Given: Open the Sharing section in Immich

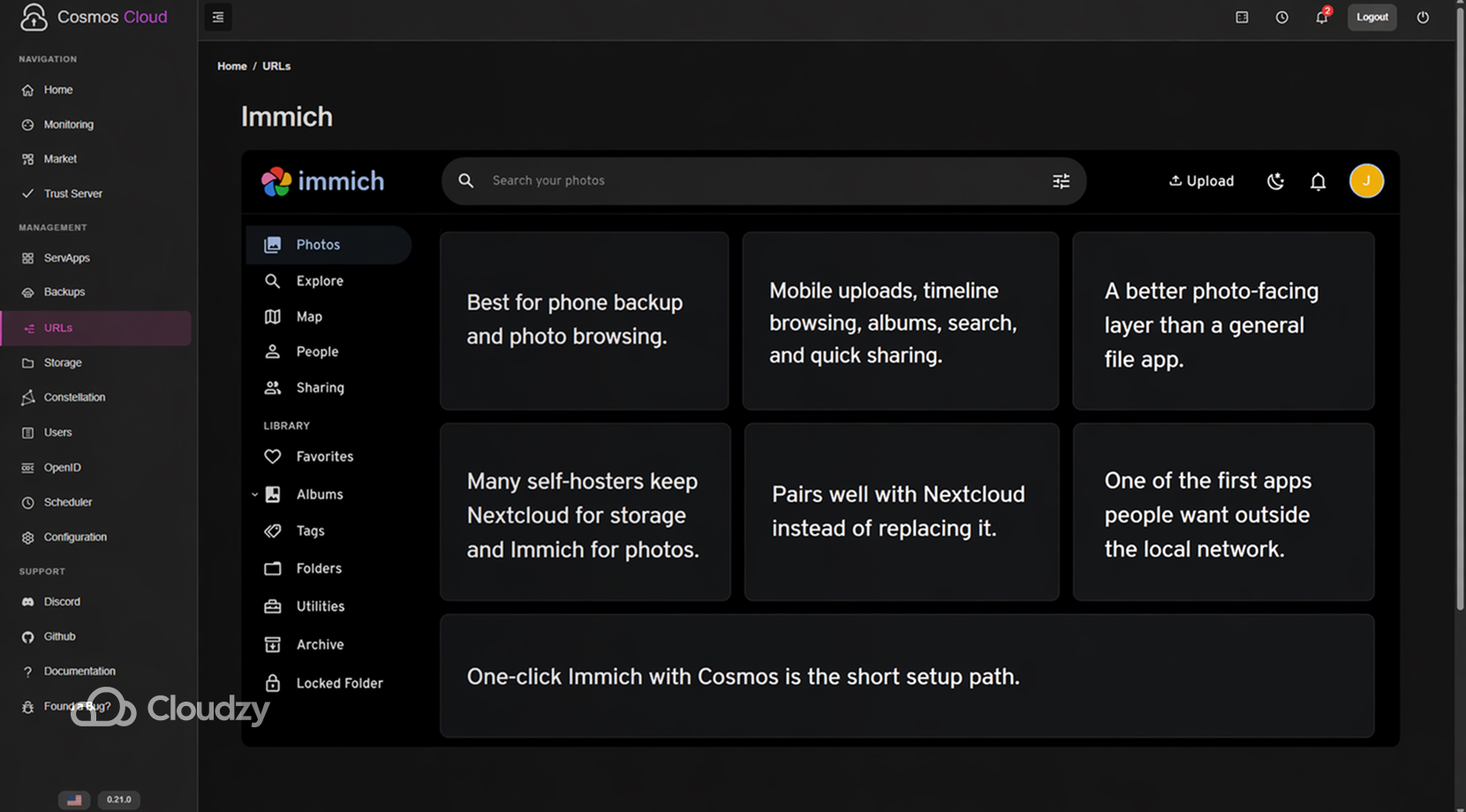Looking at the screenshot, I should [x=319, y=387].
